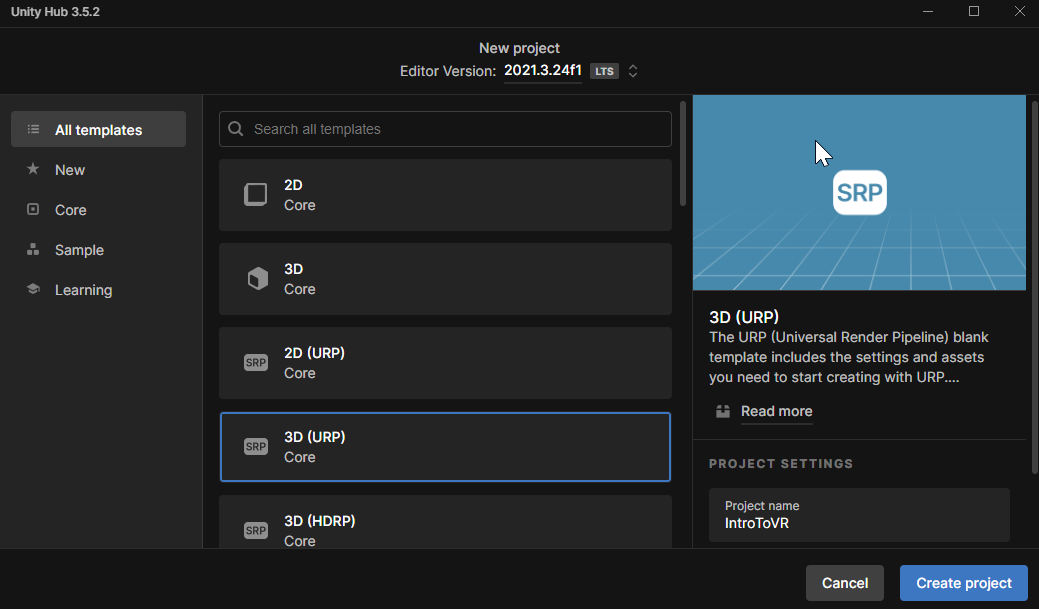Switch to the New templates section
The height and width of the screenshot is (609, 1039).
click(69, 169)
